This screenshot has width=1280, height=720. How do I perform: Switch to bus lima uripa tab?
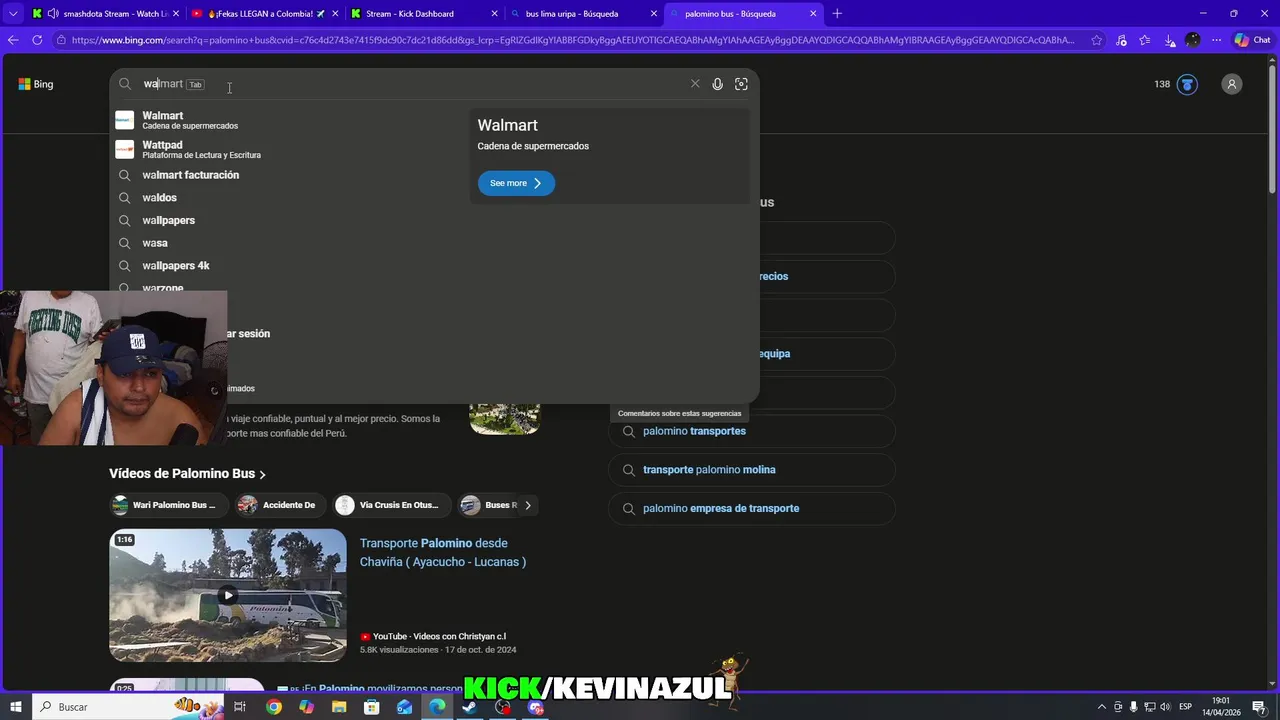(583, 14)
